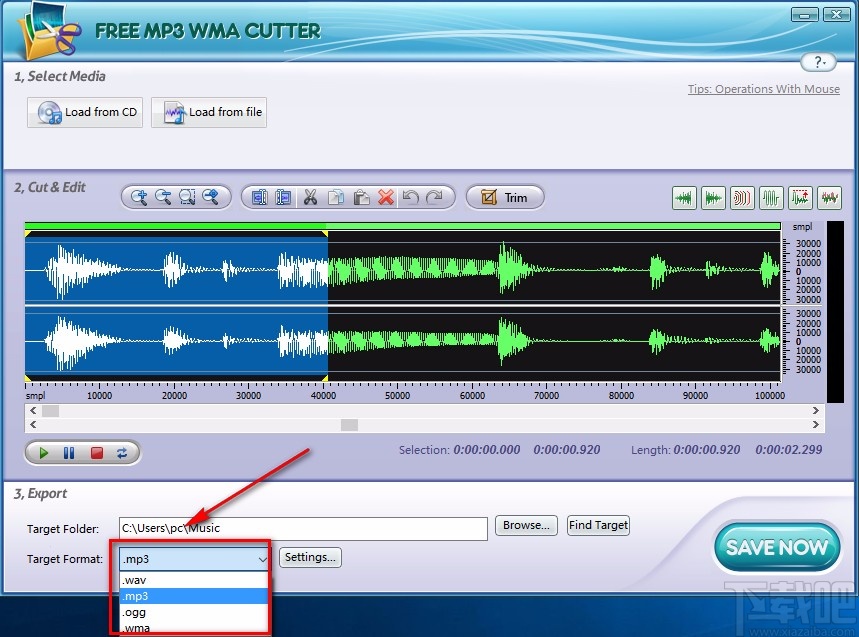Click the lower channel waveform
The height and width of the screenshot is (637, 859).
coord(403,341)
